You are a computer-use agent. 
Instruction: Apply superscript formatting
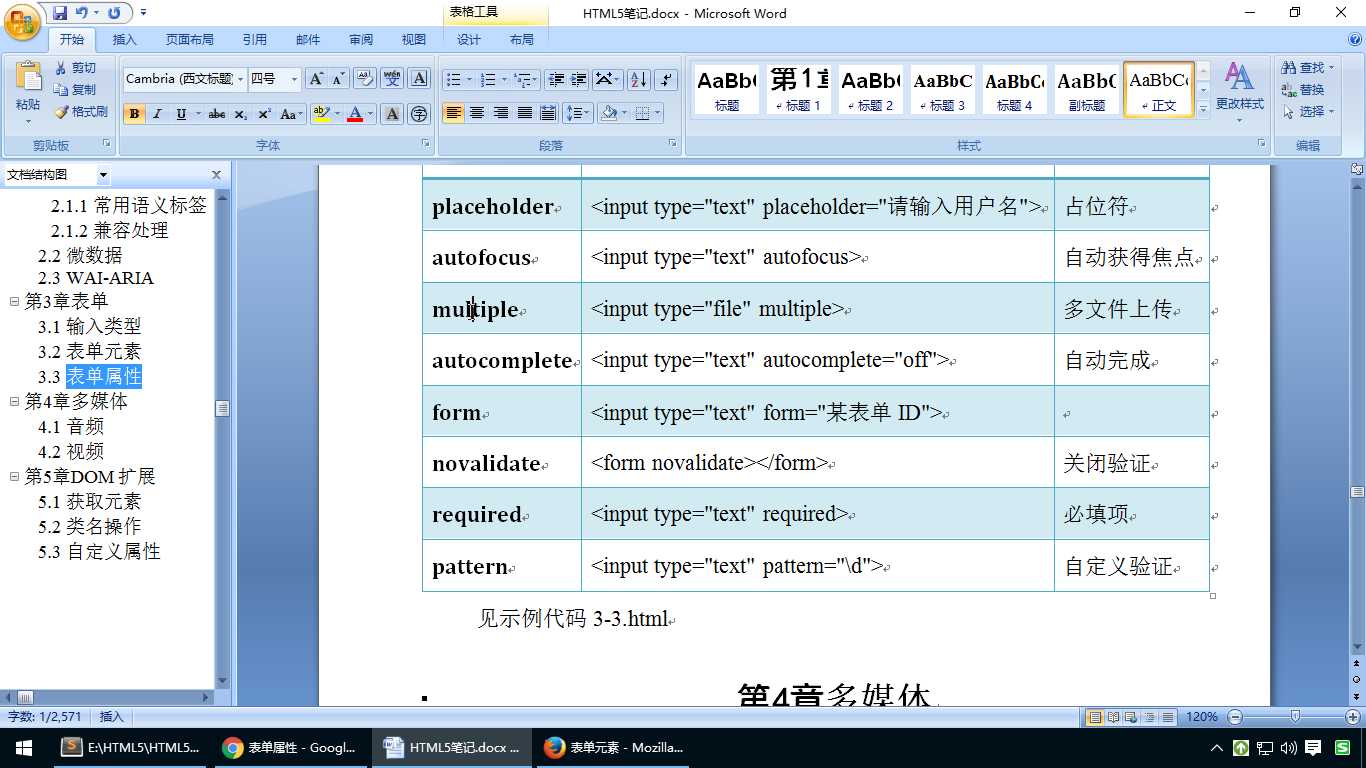264,114
